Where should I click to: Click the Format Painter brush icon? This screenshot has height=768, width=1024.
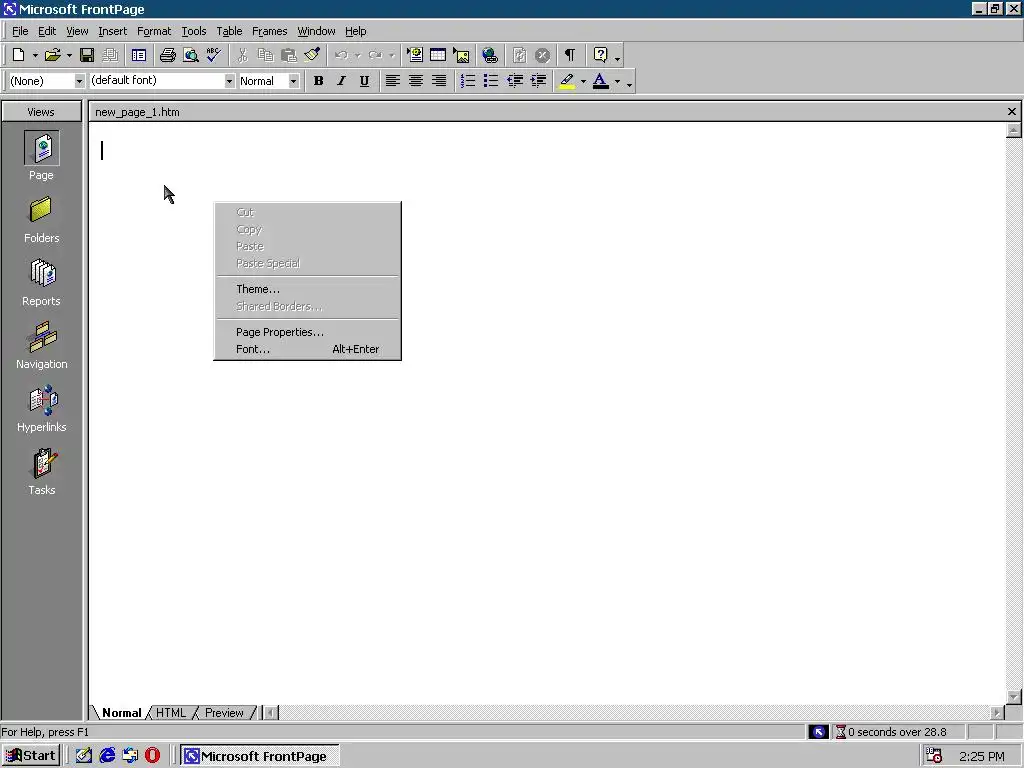point(312,56)
